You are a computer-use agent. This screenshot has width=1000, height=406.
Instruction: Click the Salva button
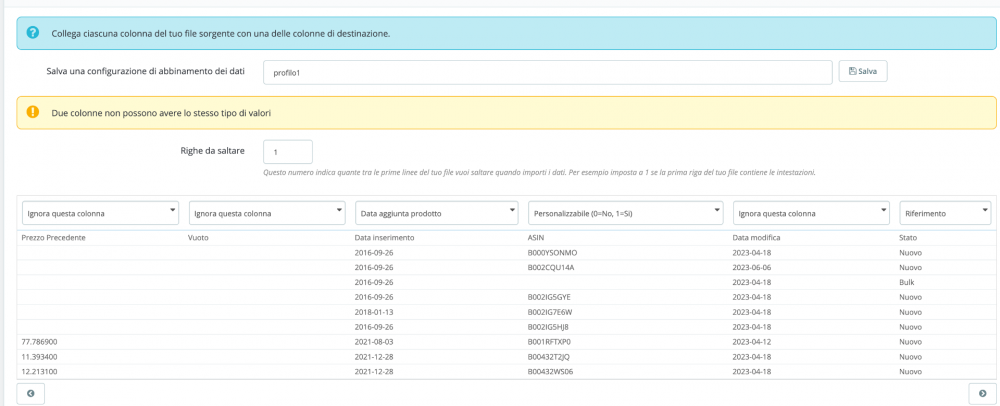[x=863, y=71]
